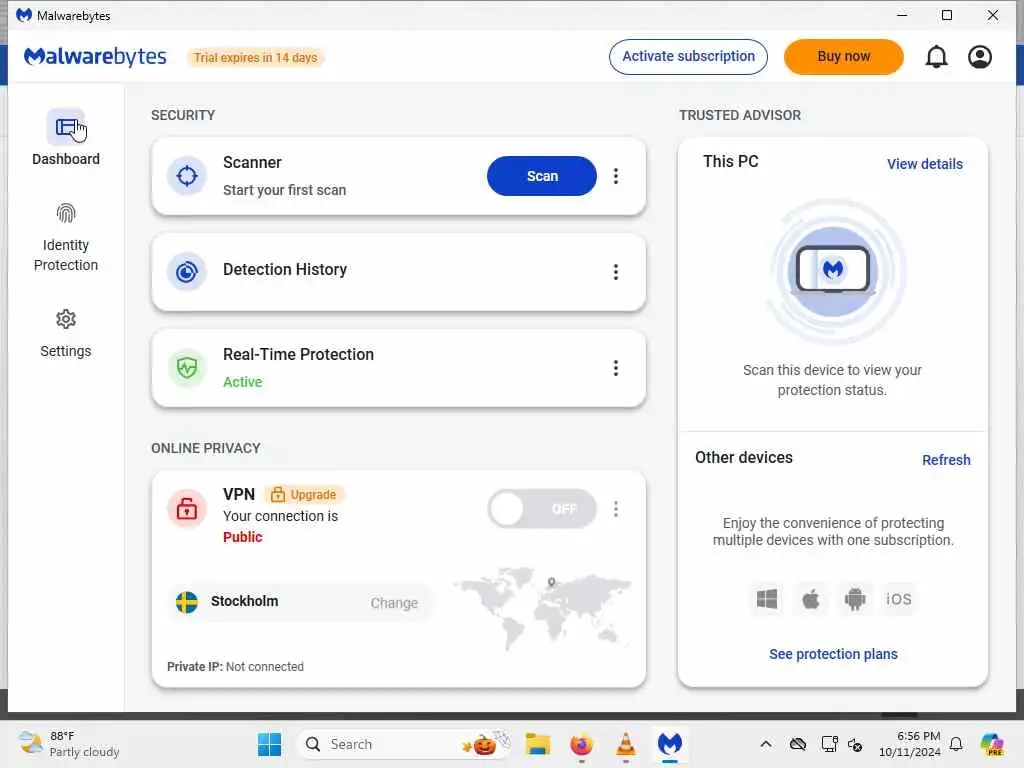The image size is (1024, 768).
Task: Click the VPN unlocked padlock icon
Action: pyautogui.click(x=187, y=508)
